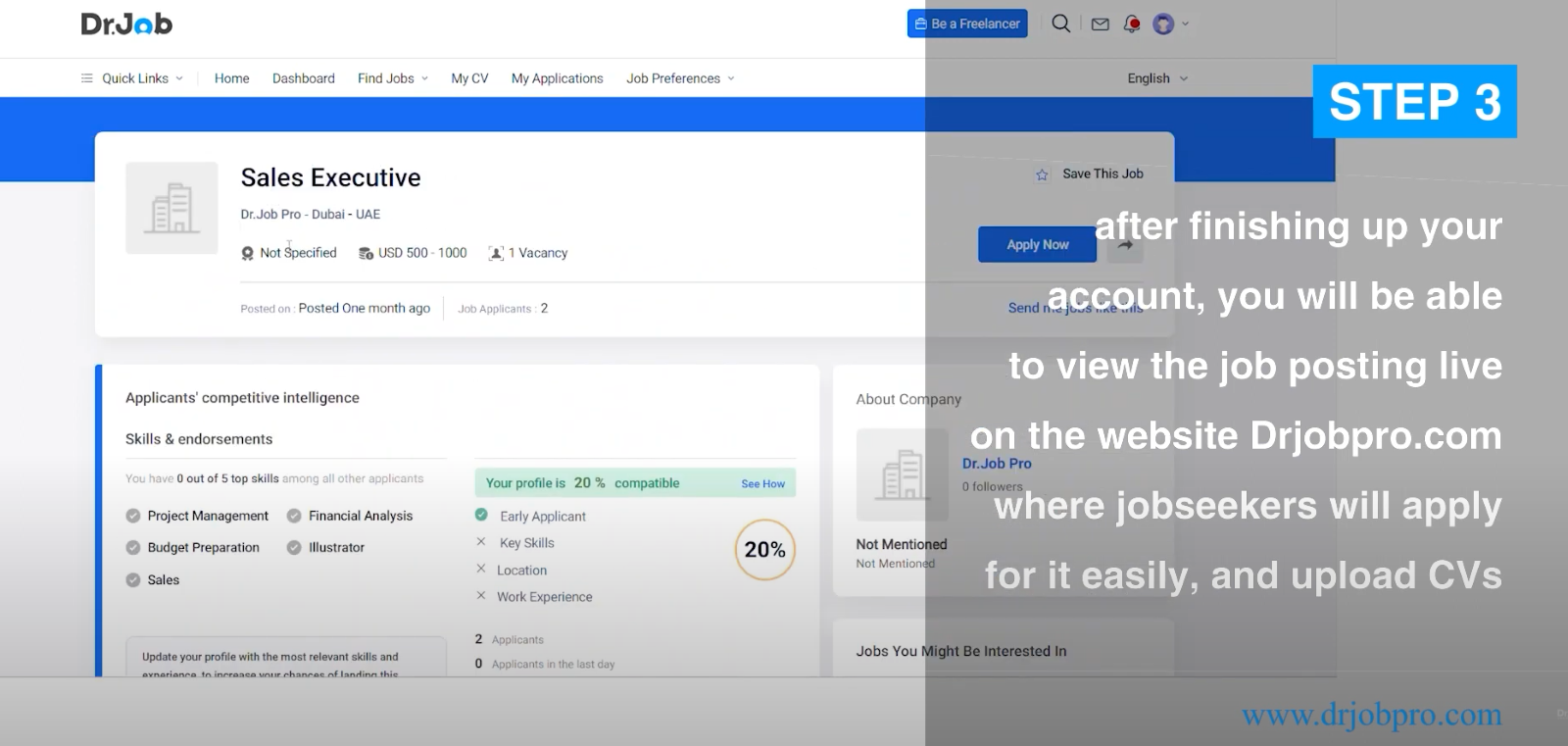The height and width of the screenshot is (746, 1568).
Task: Toggle the Project Management skill check
Action: click(133, 517)
